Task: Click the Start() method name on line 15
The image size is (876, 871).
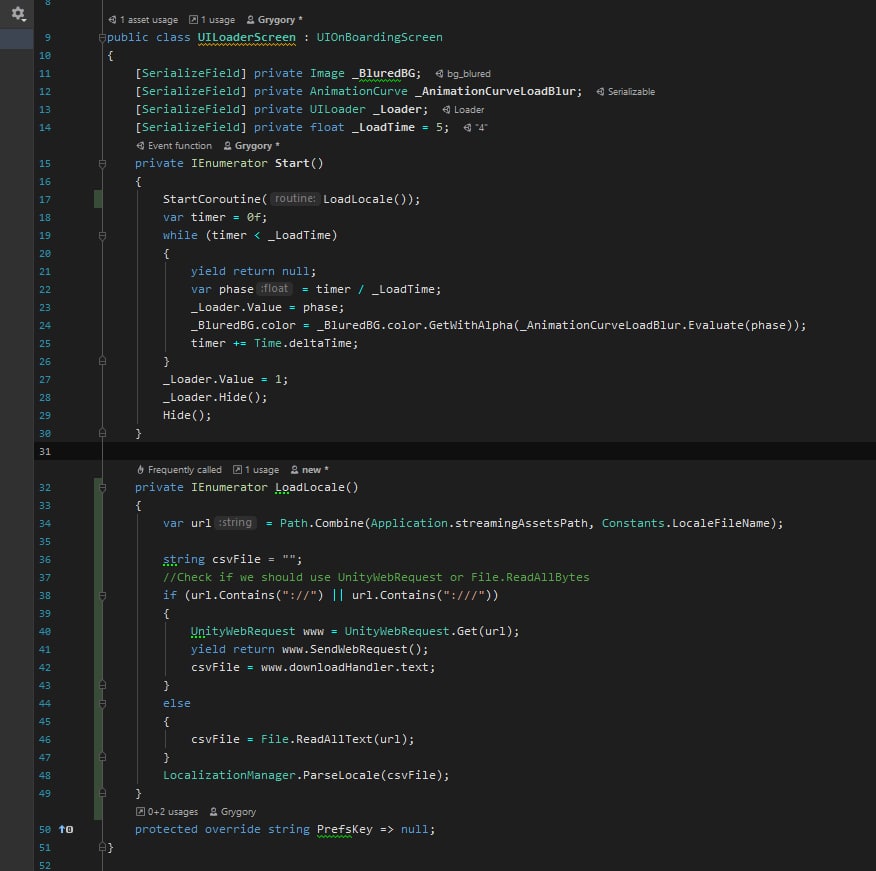Action: [292, 163]
